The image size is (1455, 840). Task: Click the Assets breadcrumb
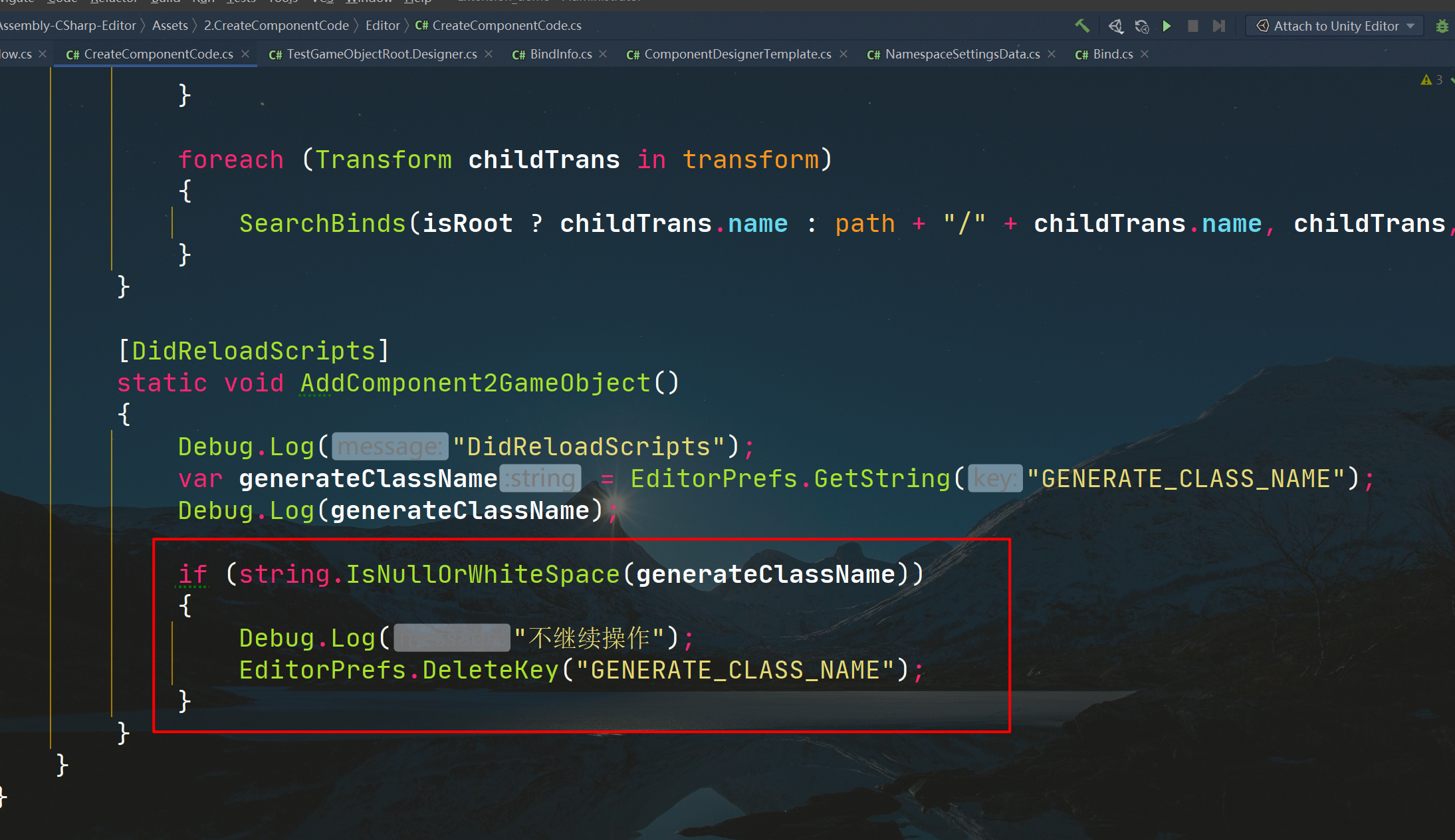(x=170, y=25)
